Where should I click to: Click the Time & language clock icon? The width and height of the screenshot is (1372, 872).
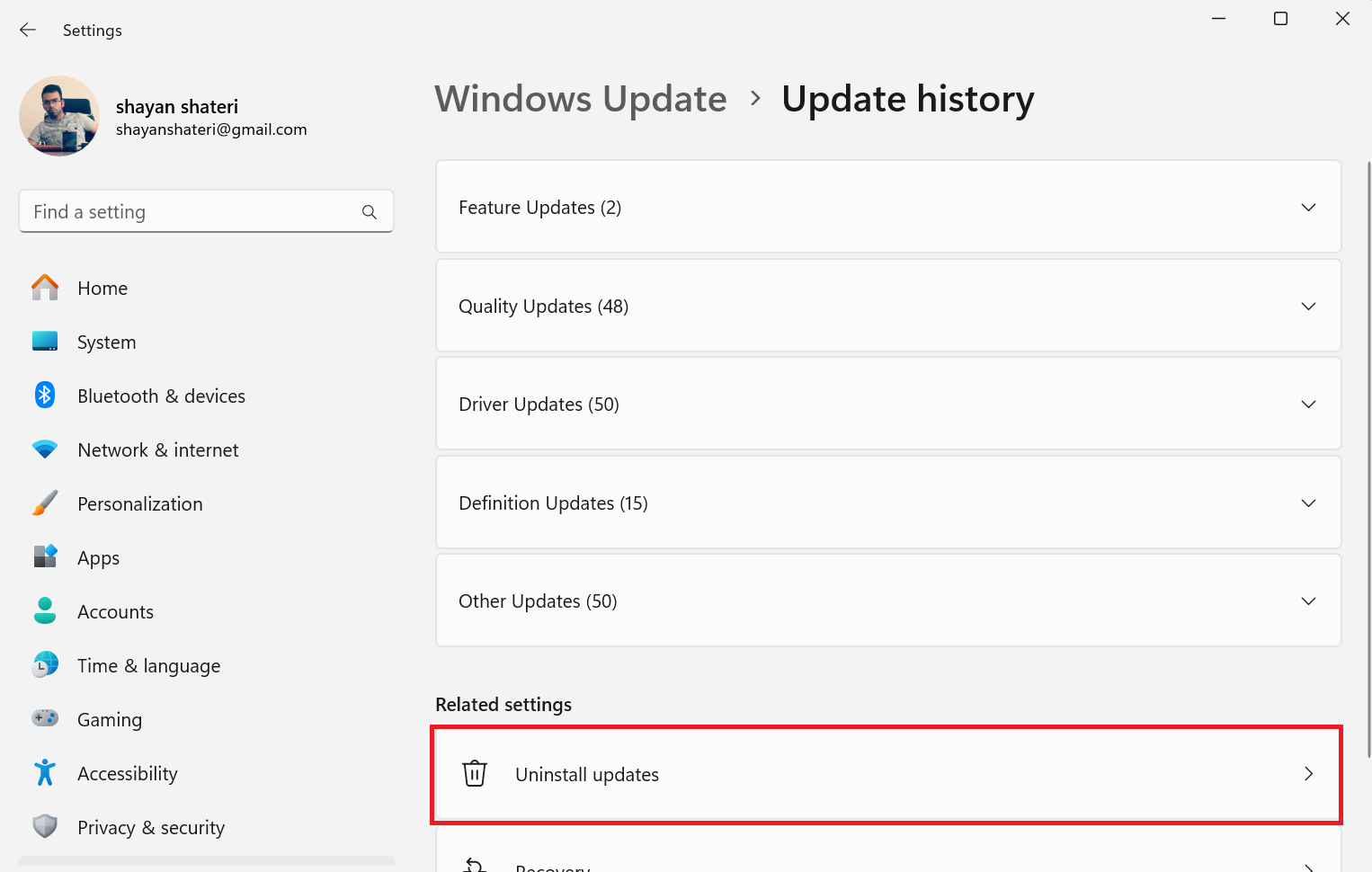[x=45, y=665]
